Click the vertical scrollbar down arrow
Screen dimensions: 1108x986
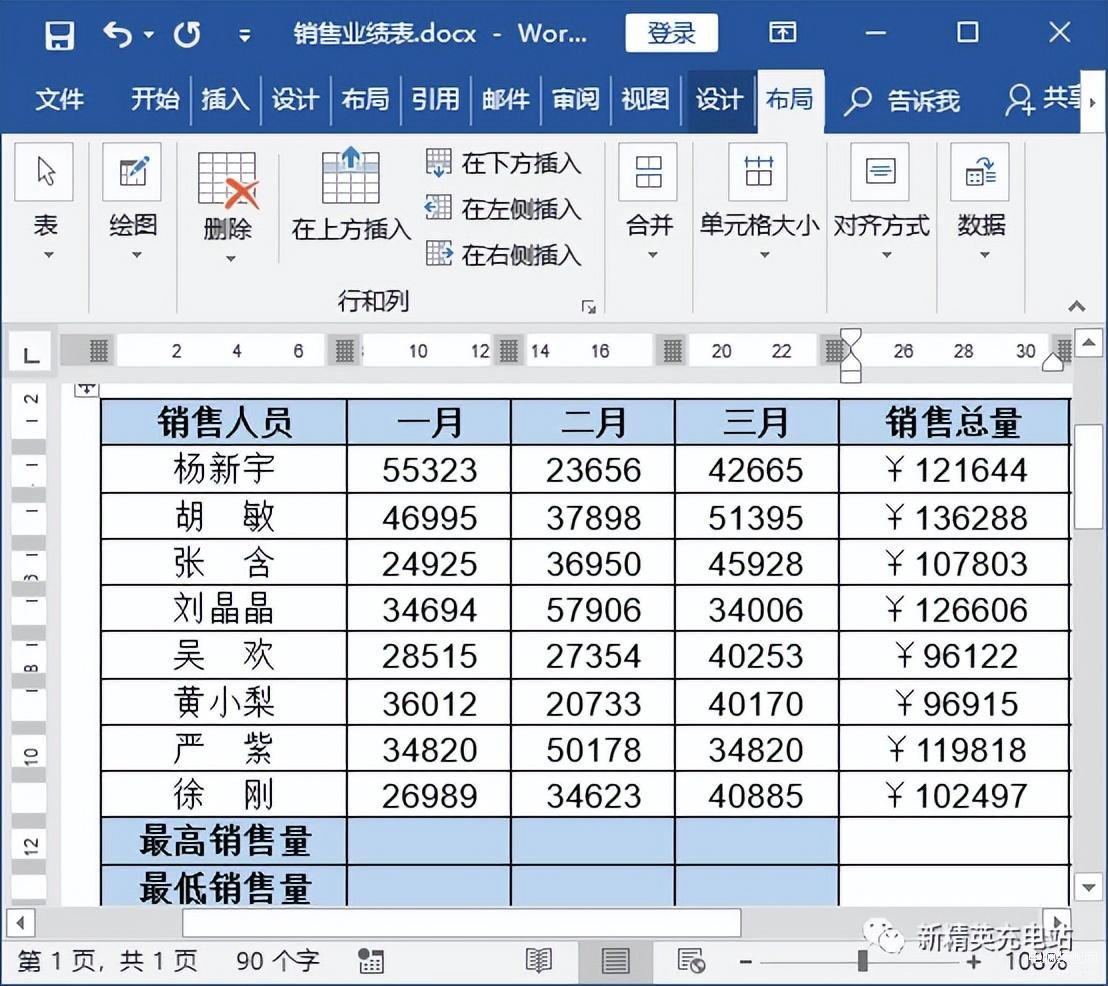[1088, 887]
